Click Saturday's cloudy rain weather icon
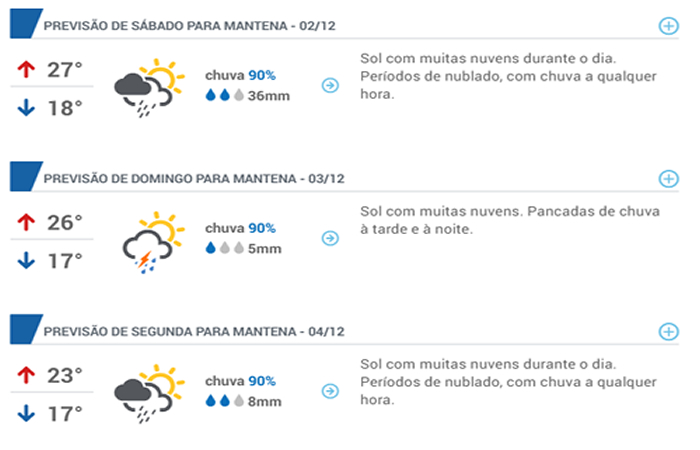The width and height of the screenshot is (700, 450). (x=149, y=88)
